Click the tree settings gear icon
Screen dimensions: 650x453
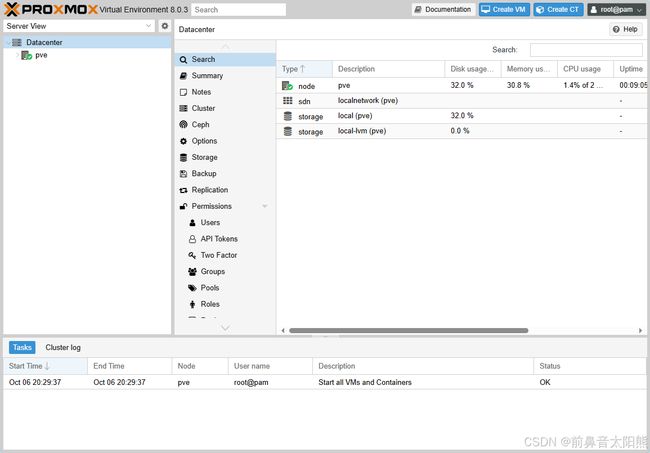[x=165, y=26]
